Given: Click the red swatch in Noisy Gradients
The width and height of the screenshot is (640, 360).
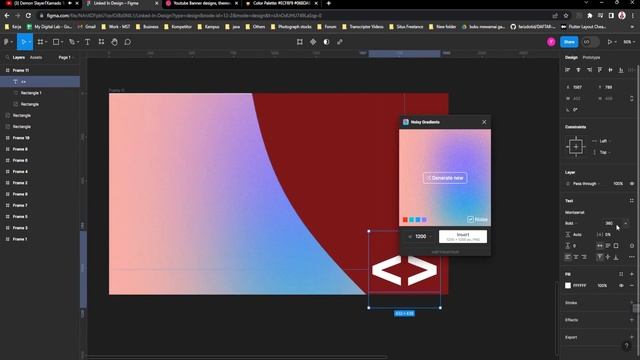Looking at the screenshot, I should (405, 220).
